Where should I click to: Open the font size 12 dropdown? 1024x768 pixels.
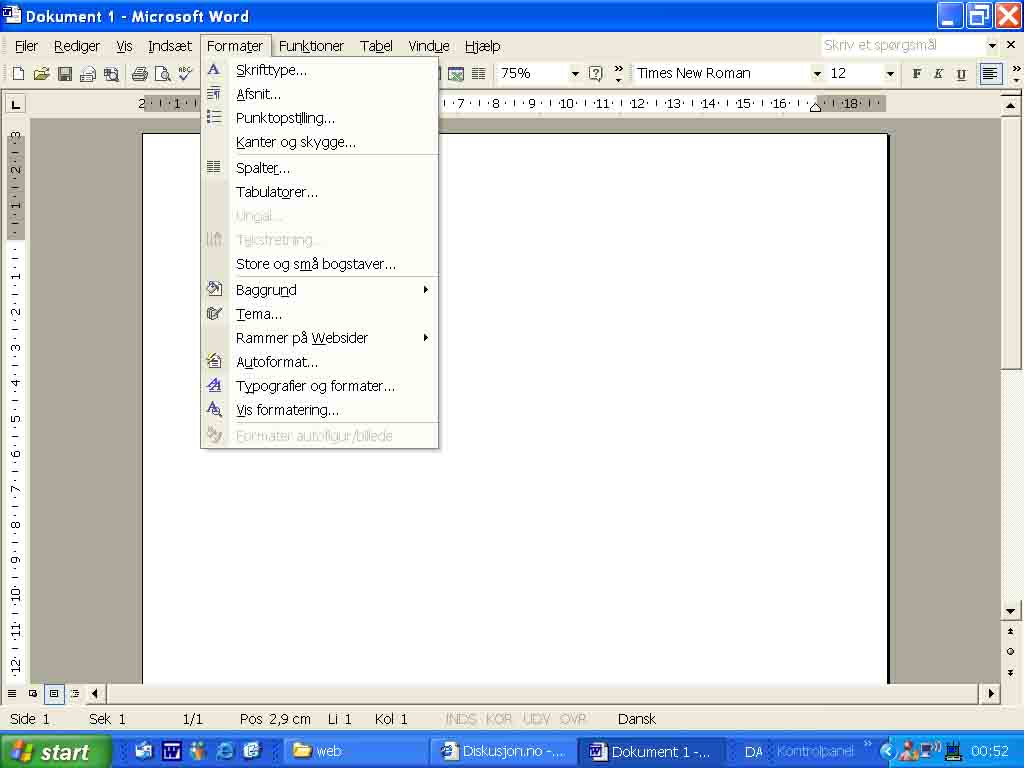889,74
